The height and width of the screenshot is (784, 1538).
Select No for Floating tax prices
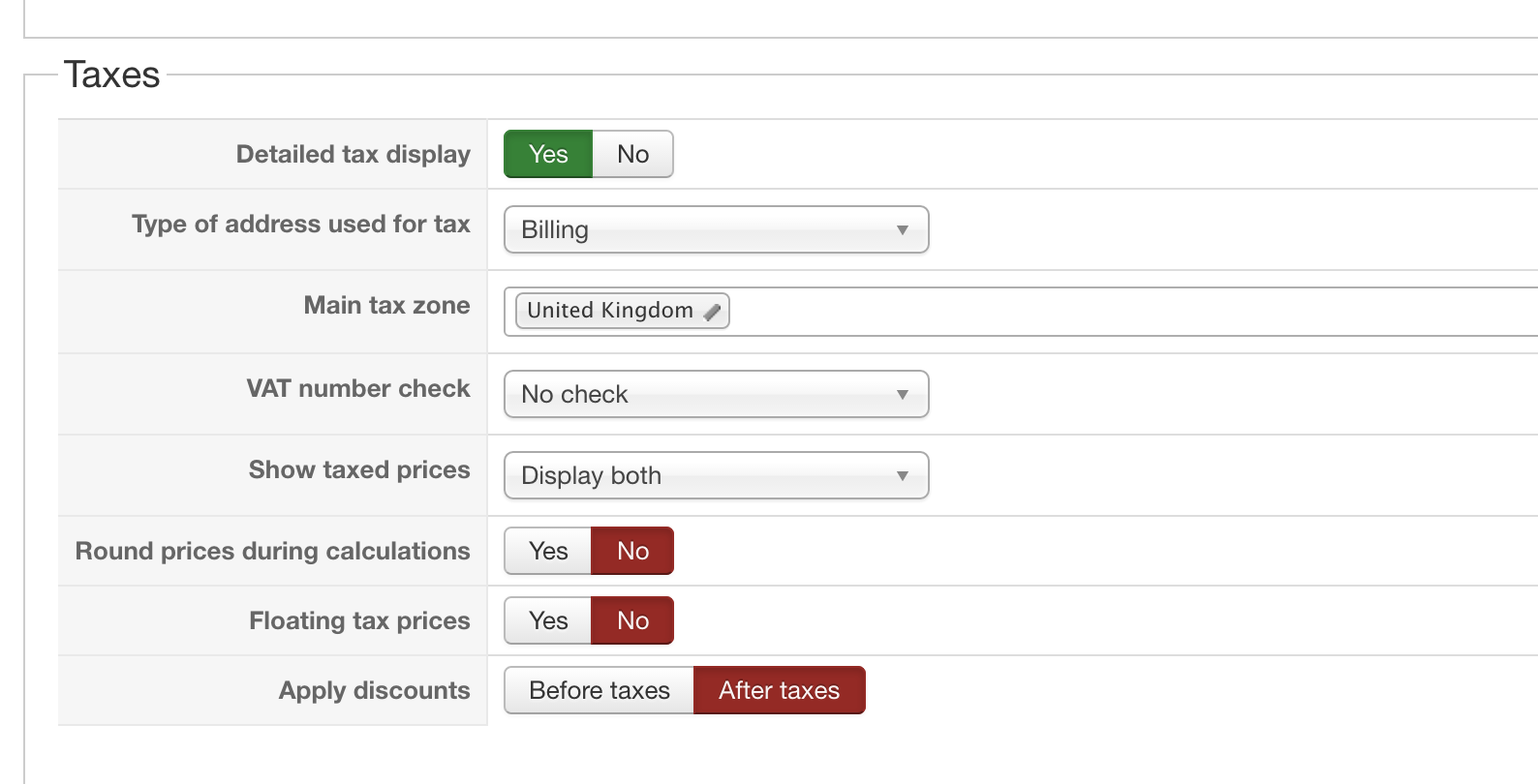[632, 620]
